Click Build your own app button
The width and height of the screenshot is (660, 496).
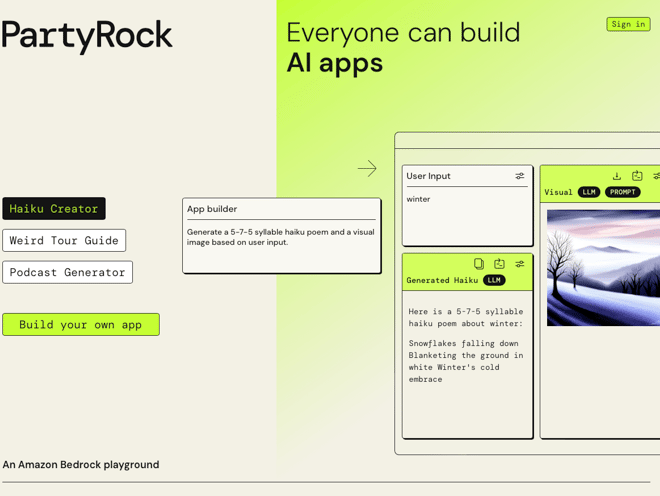coord(81,325)
